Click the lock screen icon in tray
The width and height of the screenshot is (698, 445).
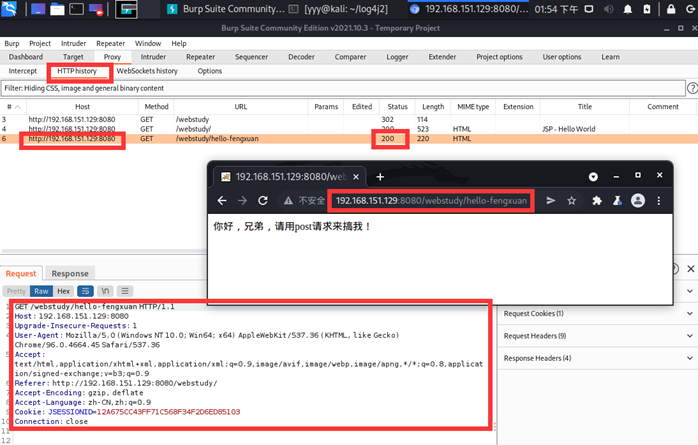(671, 9)
